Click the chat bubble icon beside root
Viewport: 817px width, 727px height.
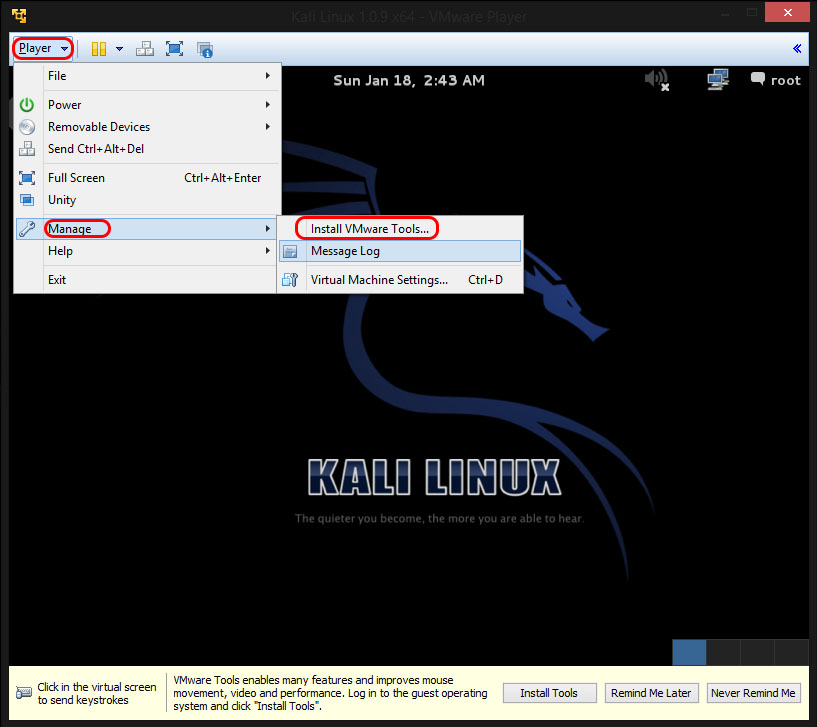(758, 79)
